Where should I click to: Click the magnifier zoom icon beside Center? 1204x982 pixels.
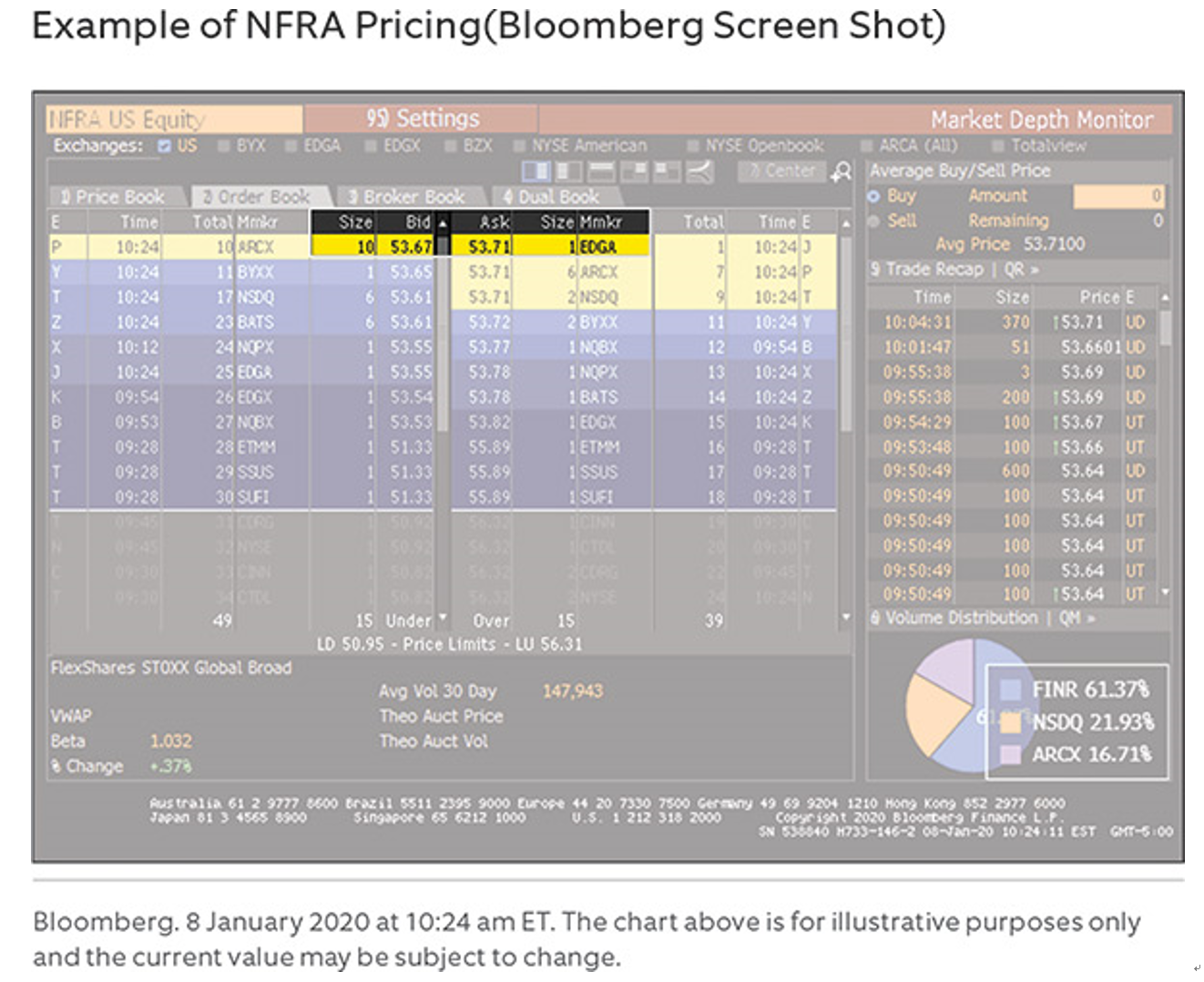[x=842, y=171]
